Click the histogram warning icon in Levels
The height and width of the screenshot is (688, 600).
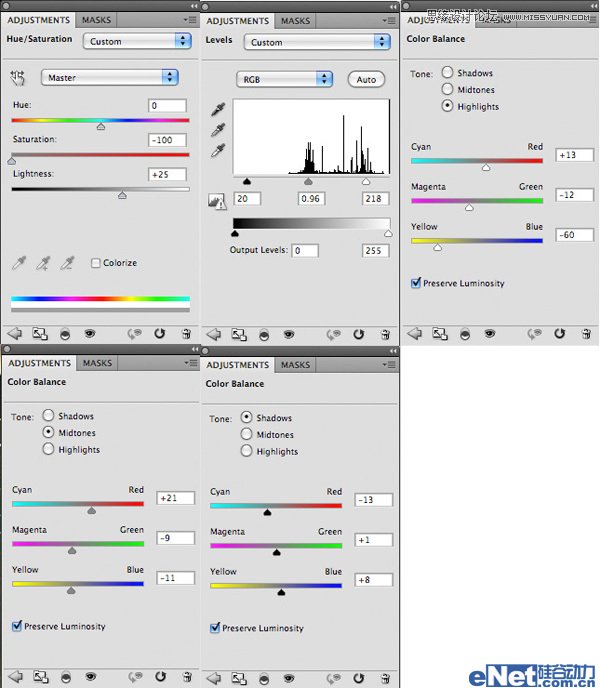pos(215,201)
